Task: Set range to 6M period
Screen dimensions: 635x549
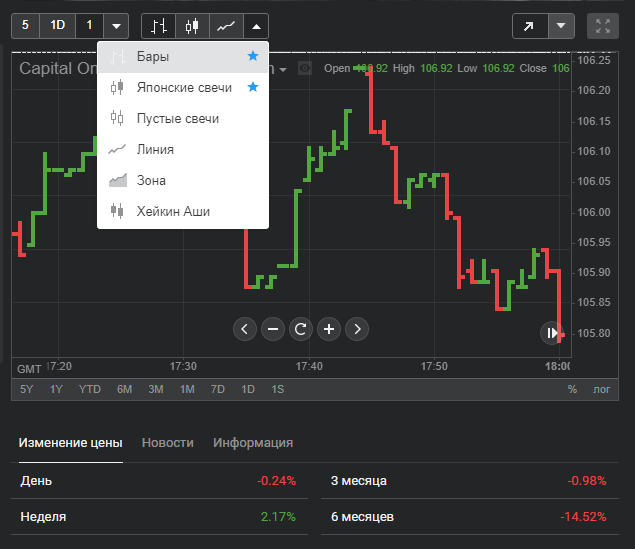Action: (124, 389)
